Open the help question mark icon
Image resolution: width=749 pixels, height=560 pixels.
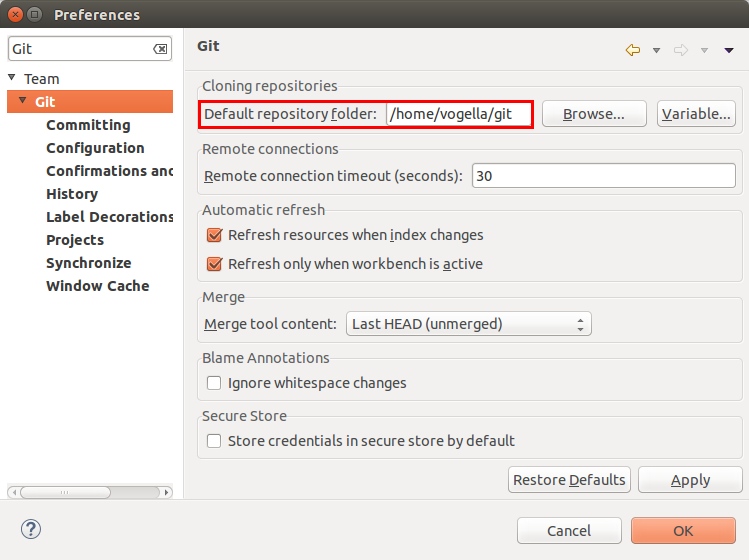(x=31, y=529)
